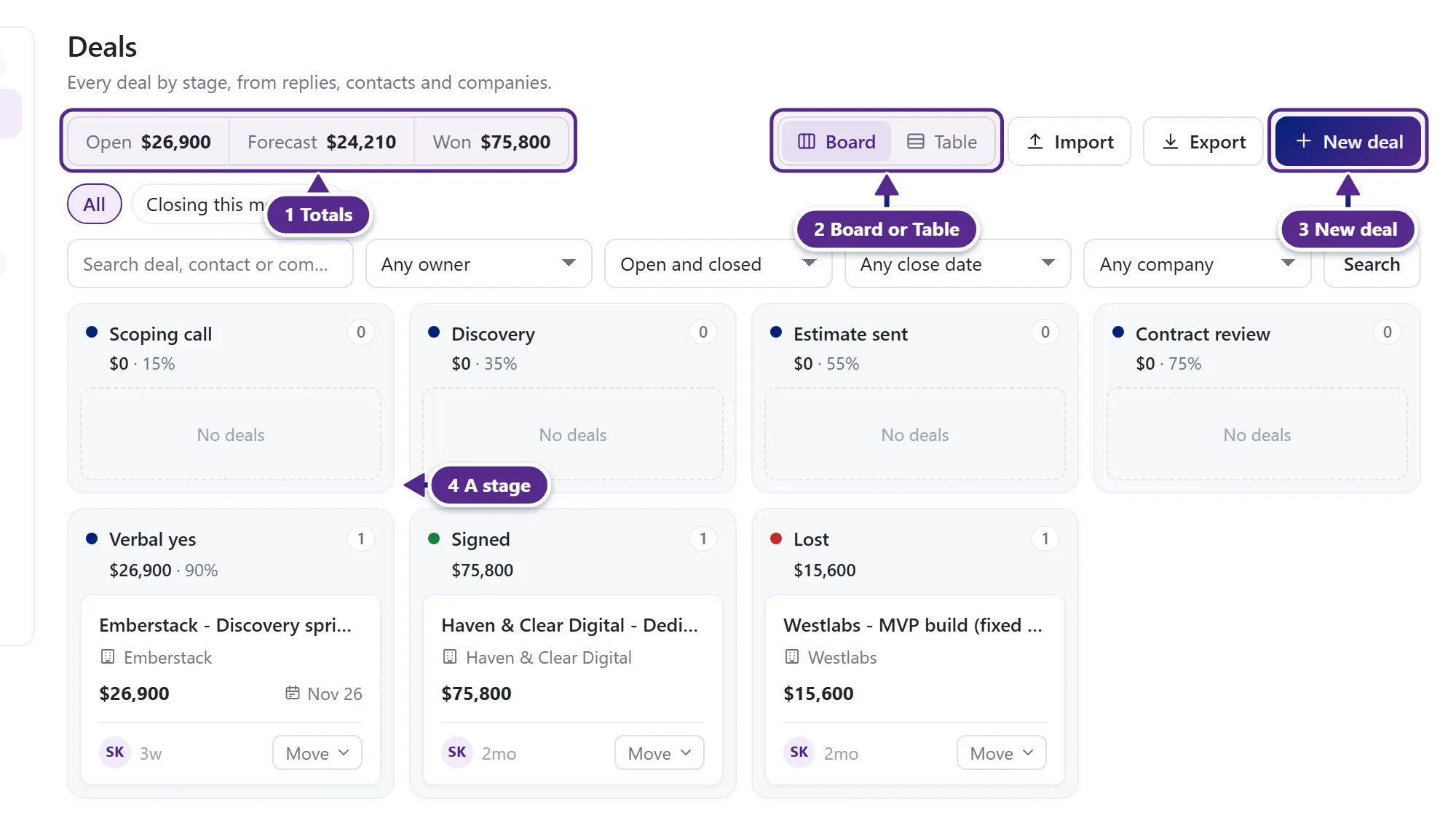Open the Any company dropdown
The width and height of the screenshot is (1456, 815).
point(1198,264)
